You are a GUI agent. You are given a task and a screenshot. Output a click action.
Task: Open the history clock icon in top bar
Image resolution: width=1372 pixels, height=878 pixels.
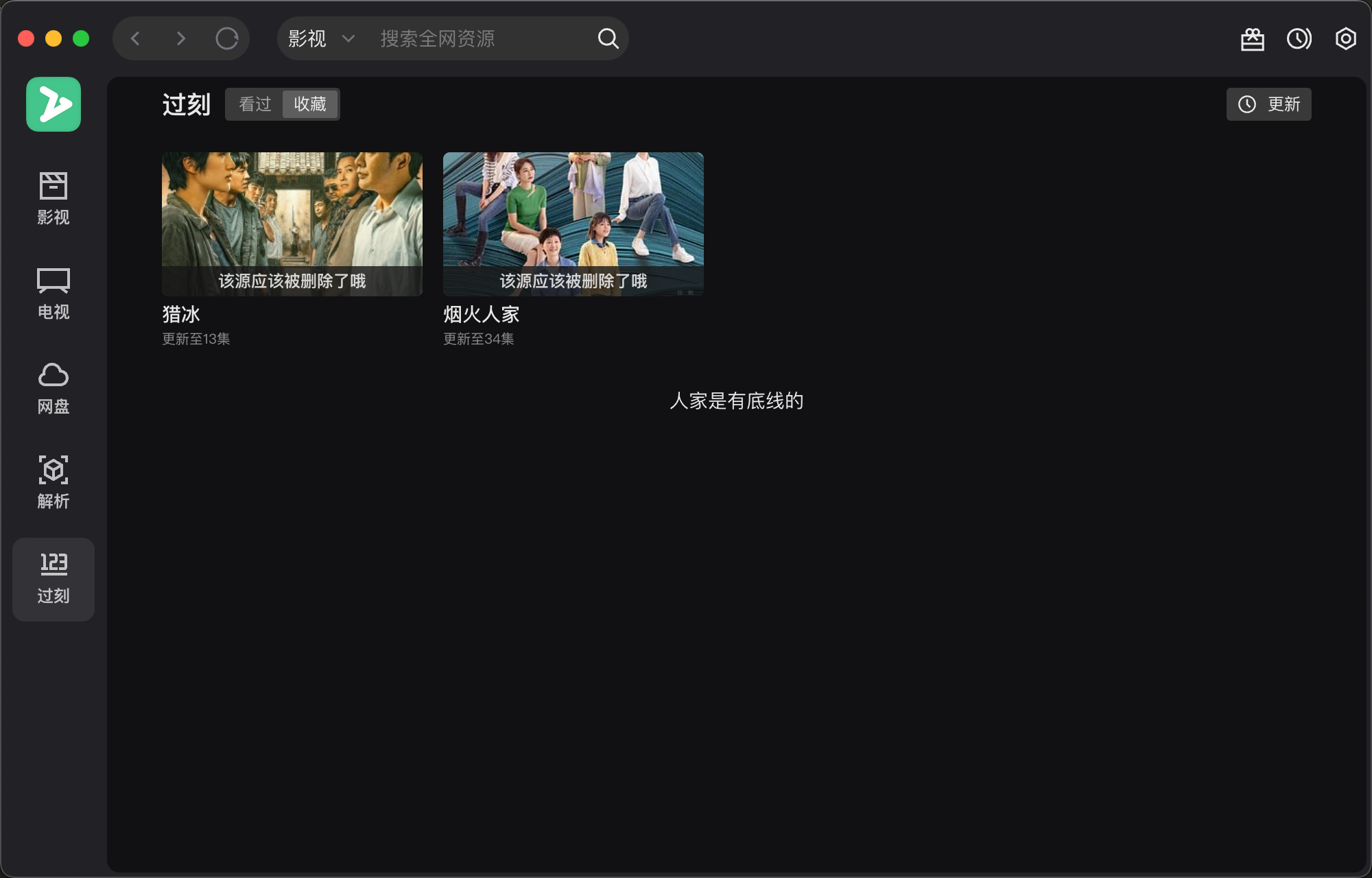tap(1299, 39)
